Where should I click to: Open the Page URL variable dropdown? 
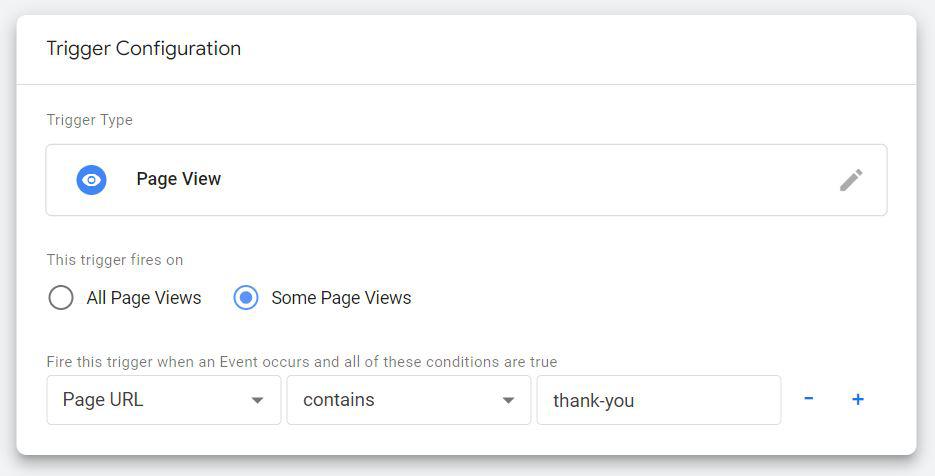tap(163, 400)
